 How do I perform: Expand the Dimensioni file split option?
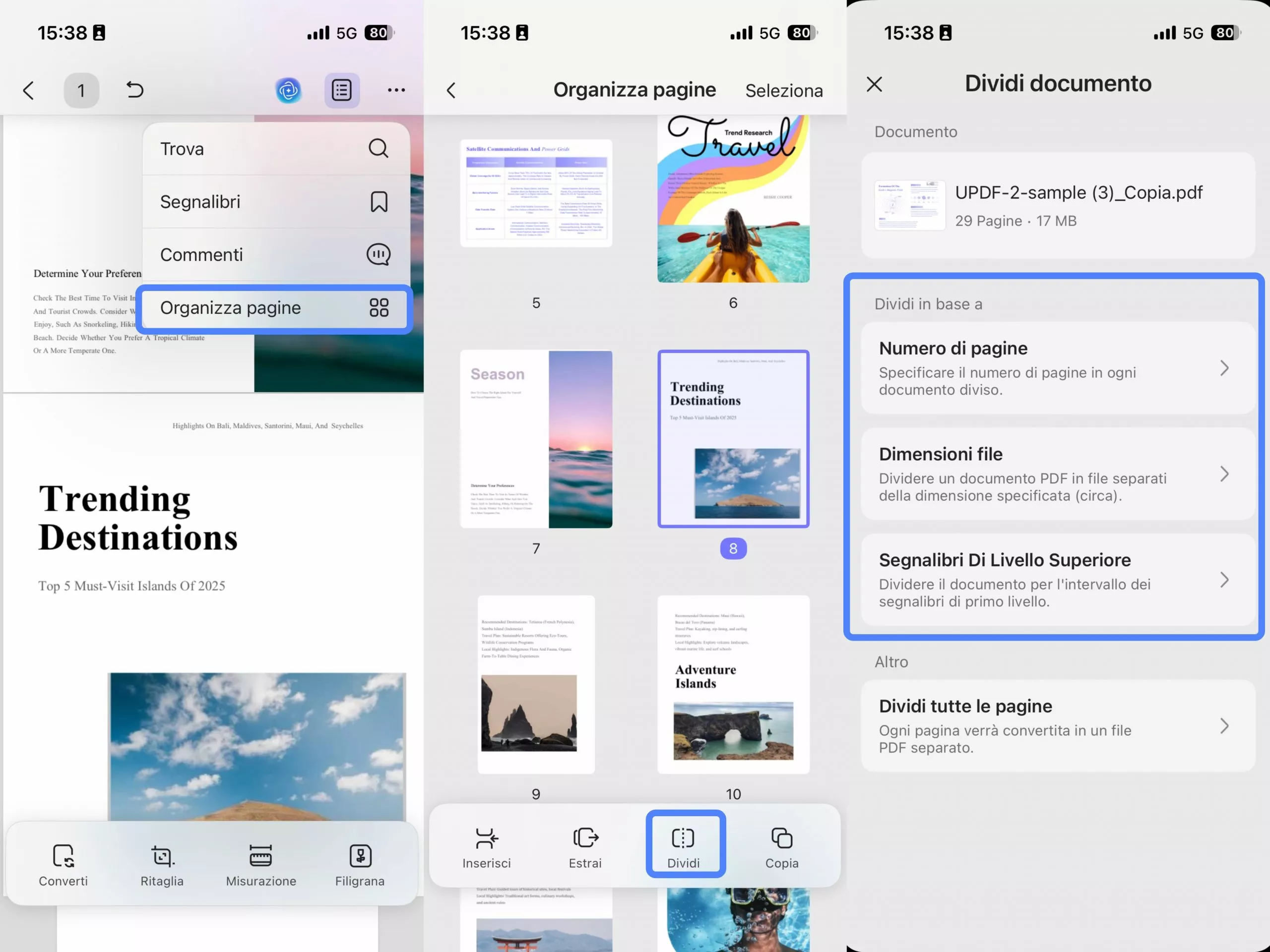[x=1058, y=474]
